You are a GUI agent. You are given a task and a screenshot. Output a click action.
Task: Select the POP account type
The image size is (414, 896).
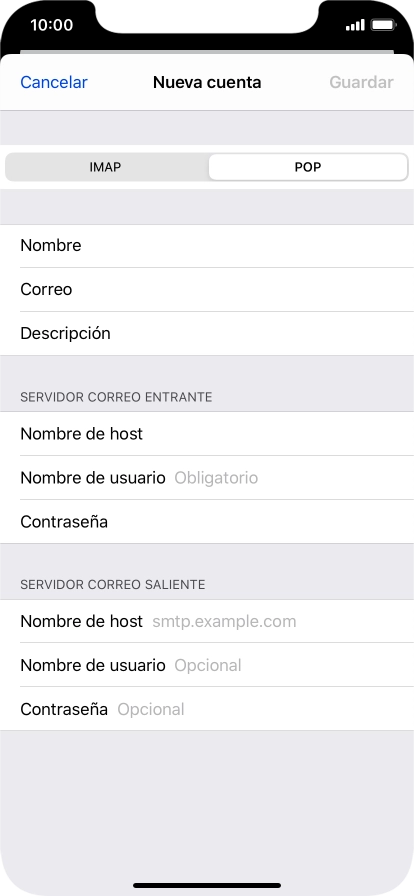(x=308, y=167)
